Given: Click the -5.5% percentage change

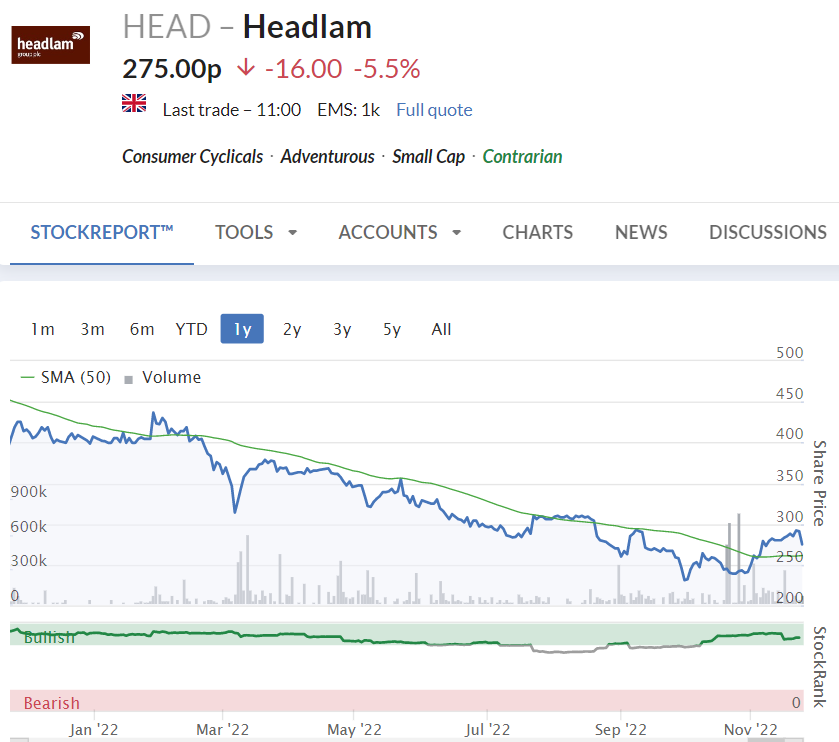Looking at the screenshot, I should [x=387, y=68].
